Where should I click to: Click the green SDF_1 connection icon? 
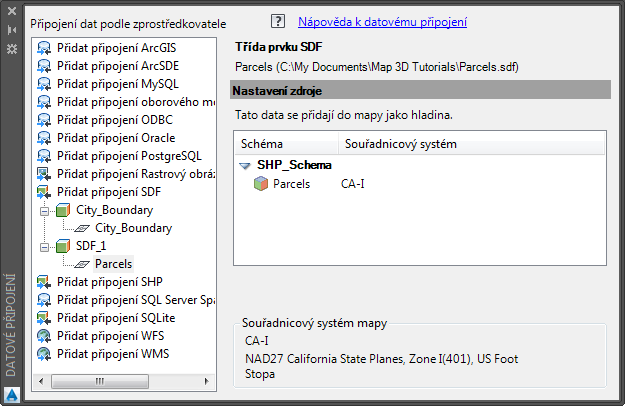pyautogui.click(x=62, y=246)
